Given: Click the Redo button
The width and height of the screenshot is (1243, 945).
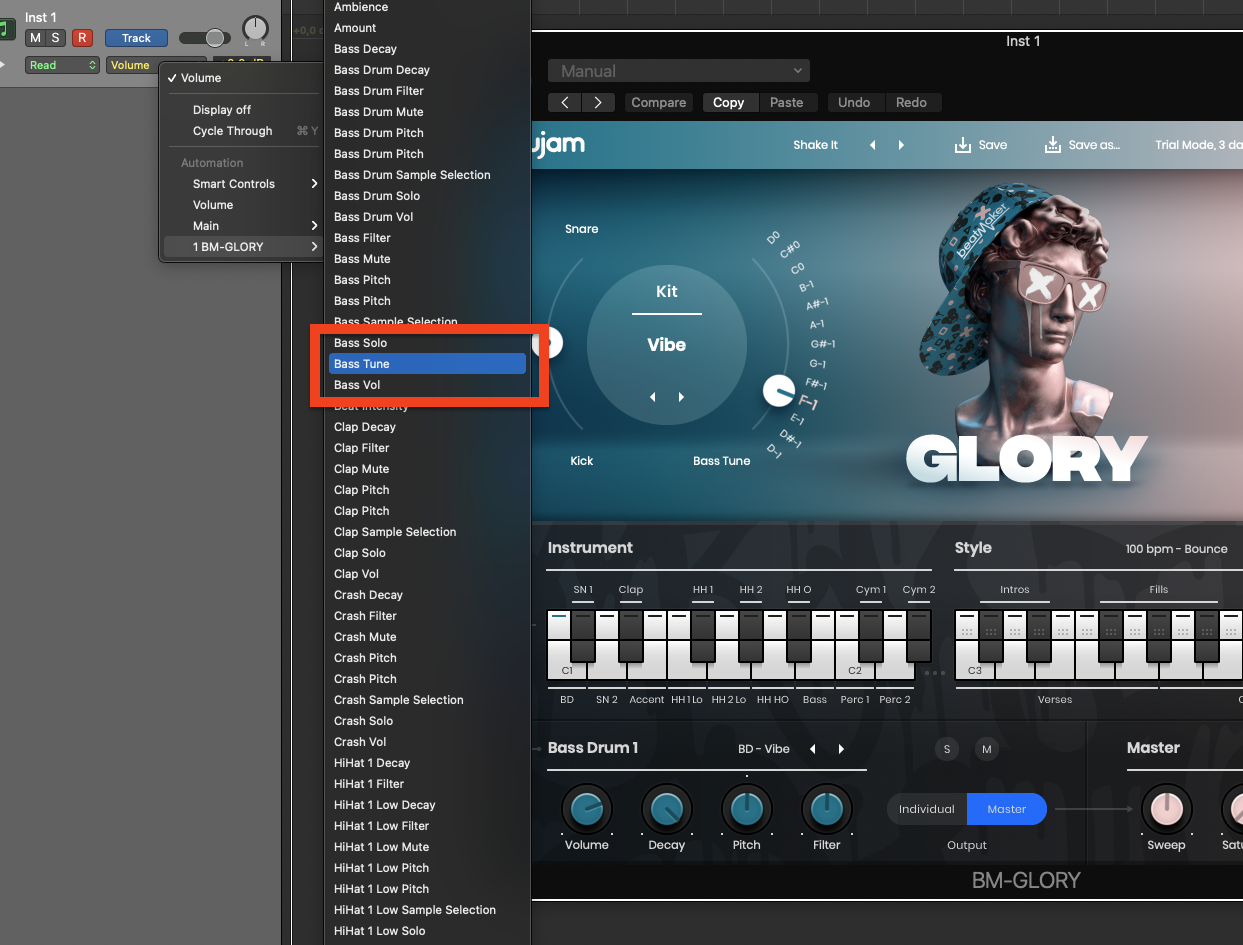Looking at the screenshot, I should click(x=911, y=102).
